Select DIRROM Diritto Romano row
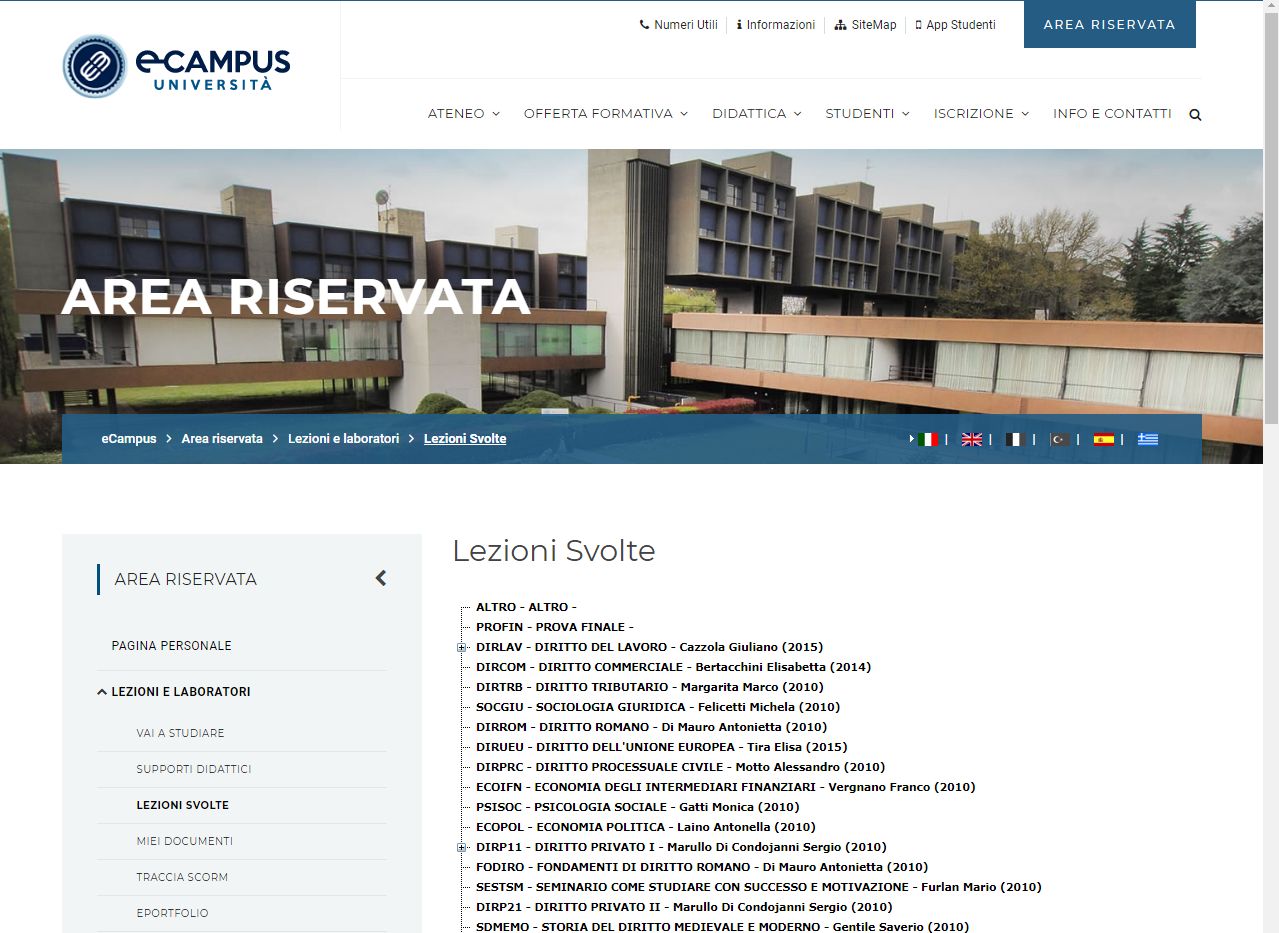1279x933 pixels. pos(652,727)
